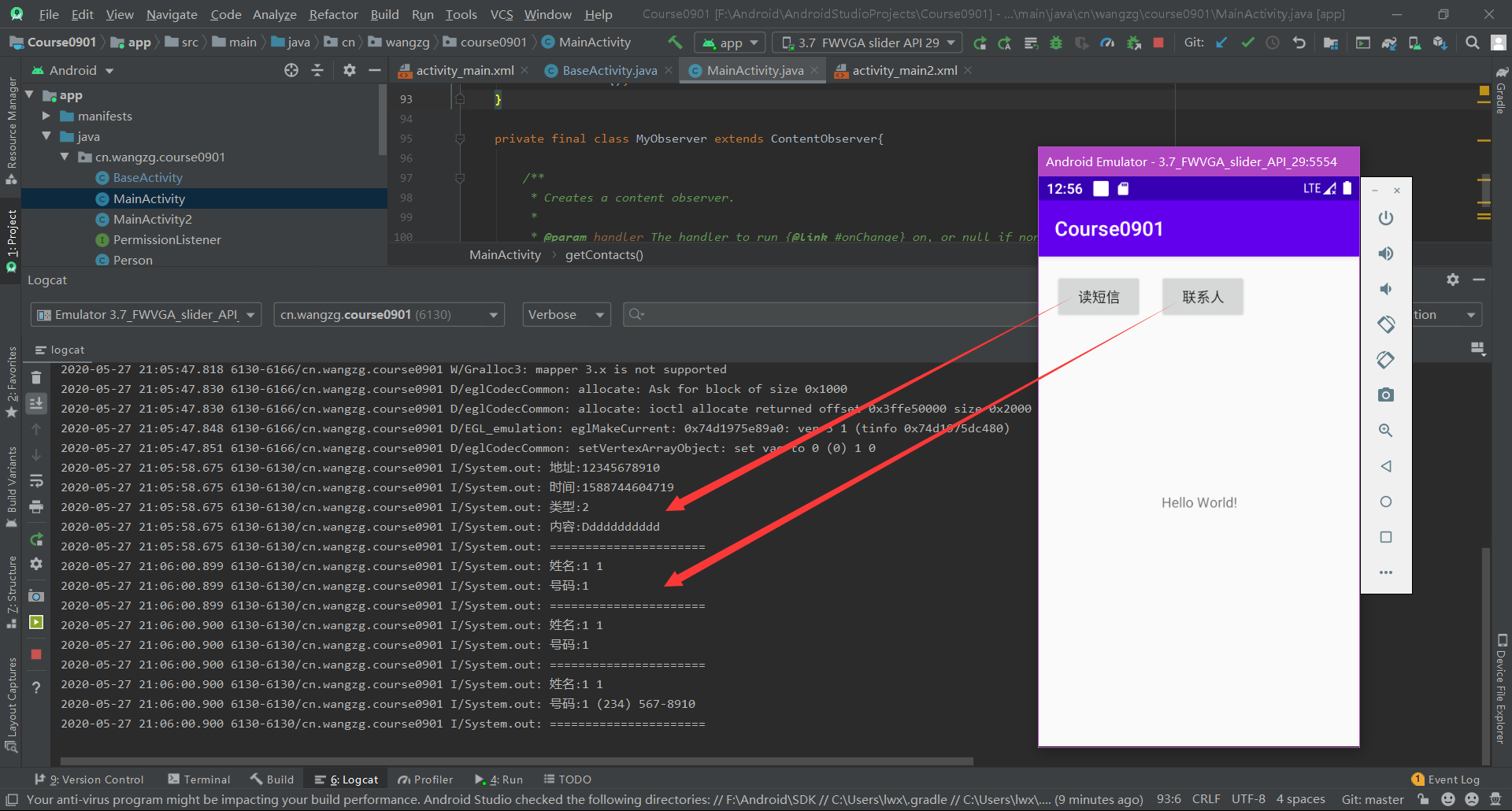Image resolution: width=1512 pixels, height=811 pixels.
Task: Open the Analyze menu
Action: pyautogui.click(x=274, y=14)
